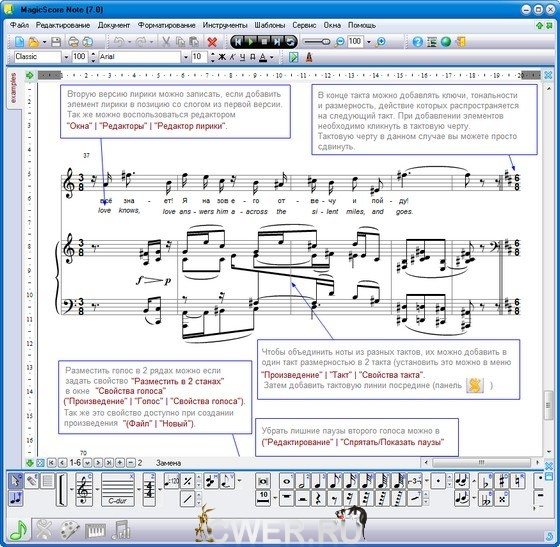Select the examples document side tab
The image size is (560, 547).
click(14, 88)
